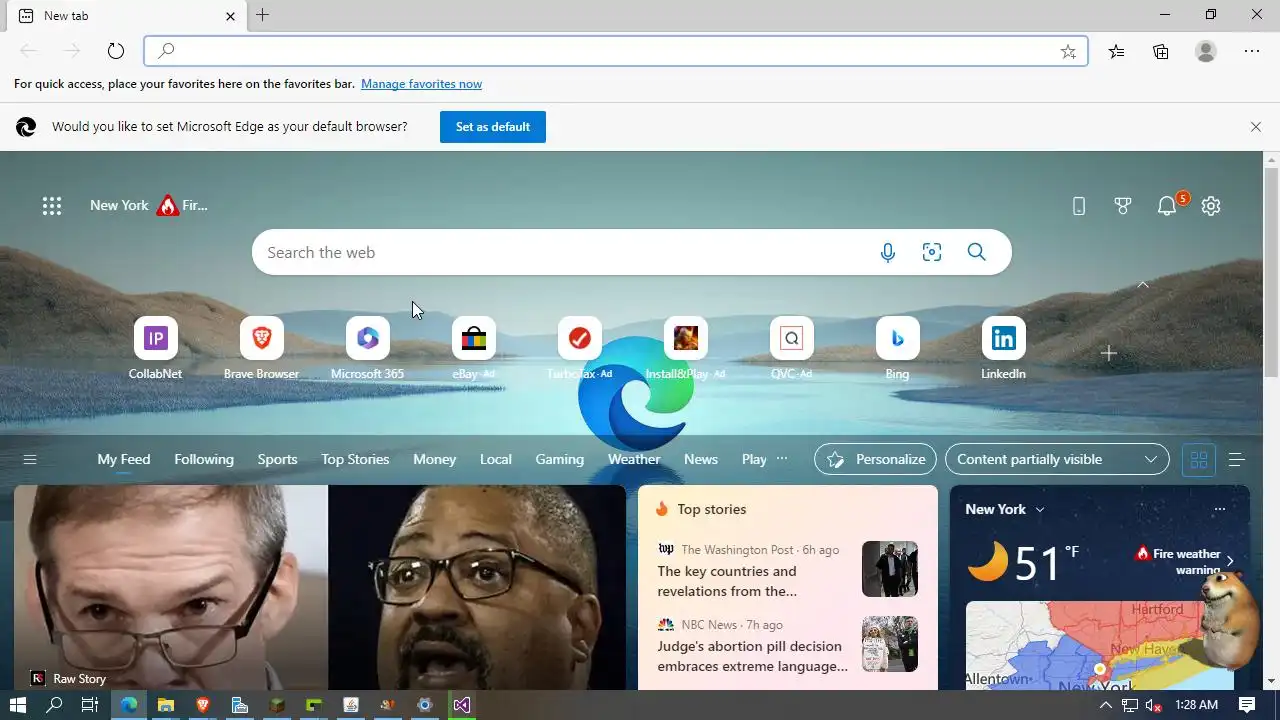Open CollabNet quick link
This screenshot has height=720, width=1280.
click(155, 348)
